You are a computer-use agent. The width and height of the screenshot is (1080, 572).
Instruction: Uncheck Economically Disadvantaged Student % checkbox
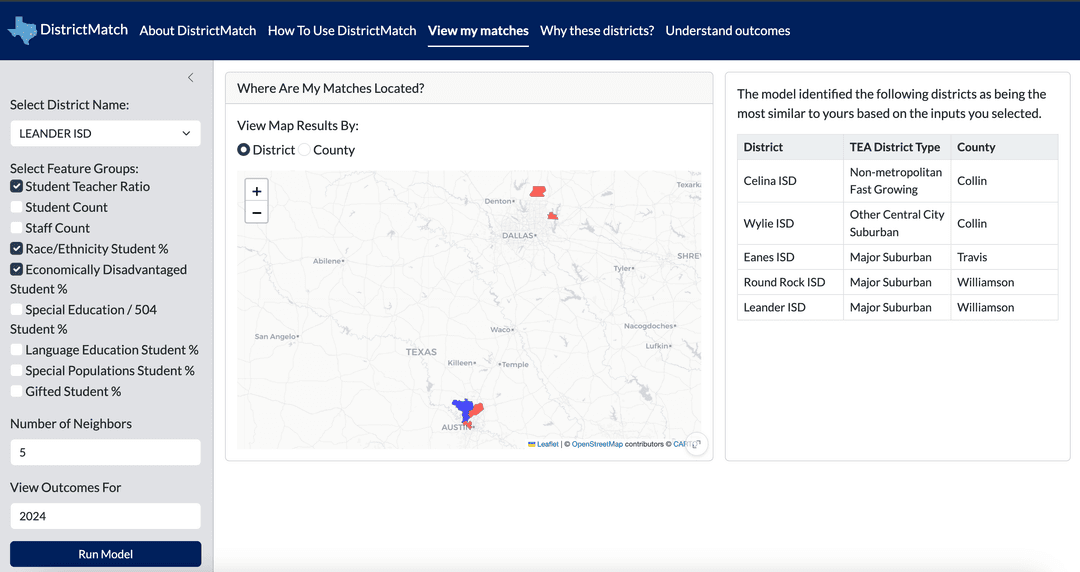pyautogui.click(x=17, y=269)
